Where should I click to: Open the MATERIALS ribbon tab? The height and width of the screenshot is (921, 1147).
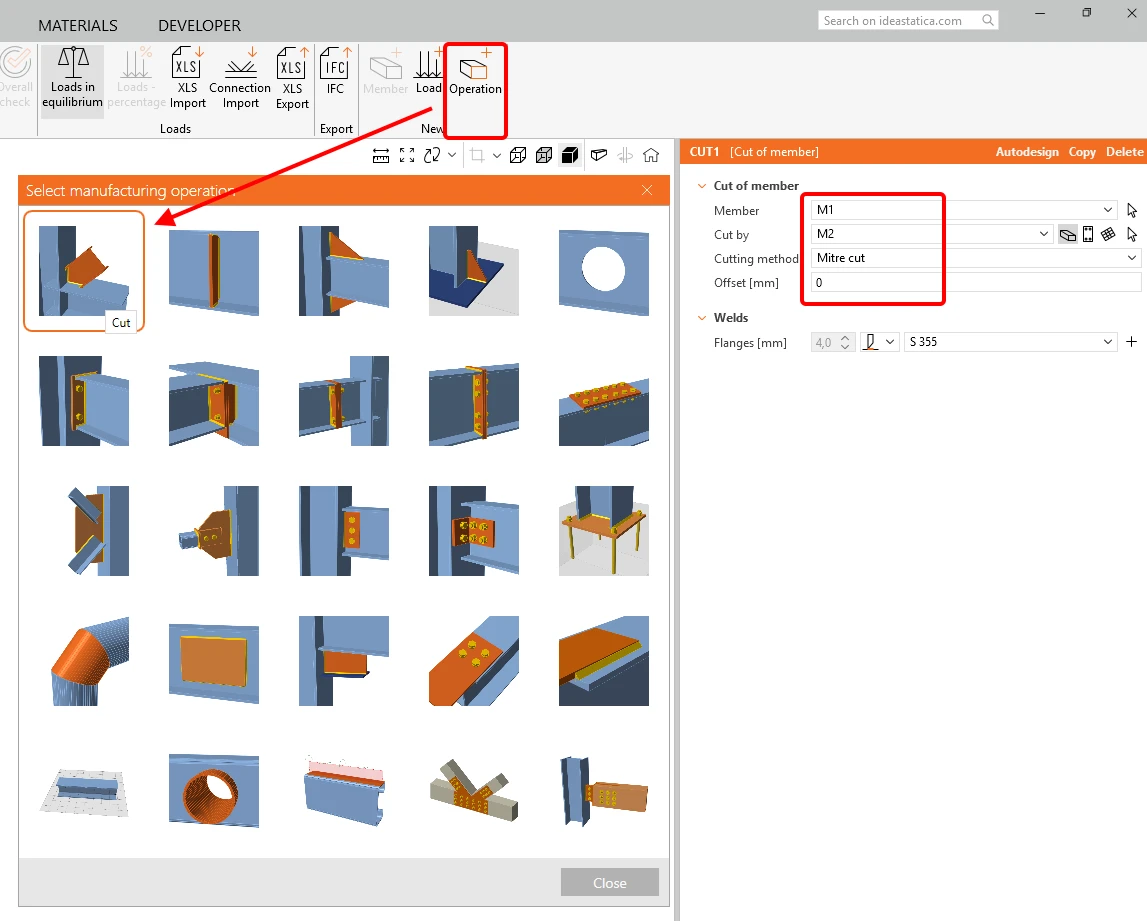point(78,26)
